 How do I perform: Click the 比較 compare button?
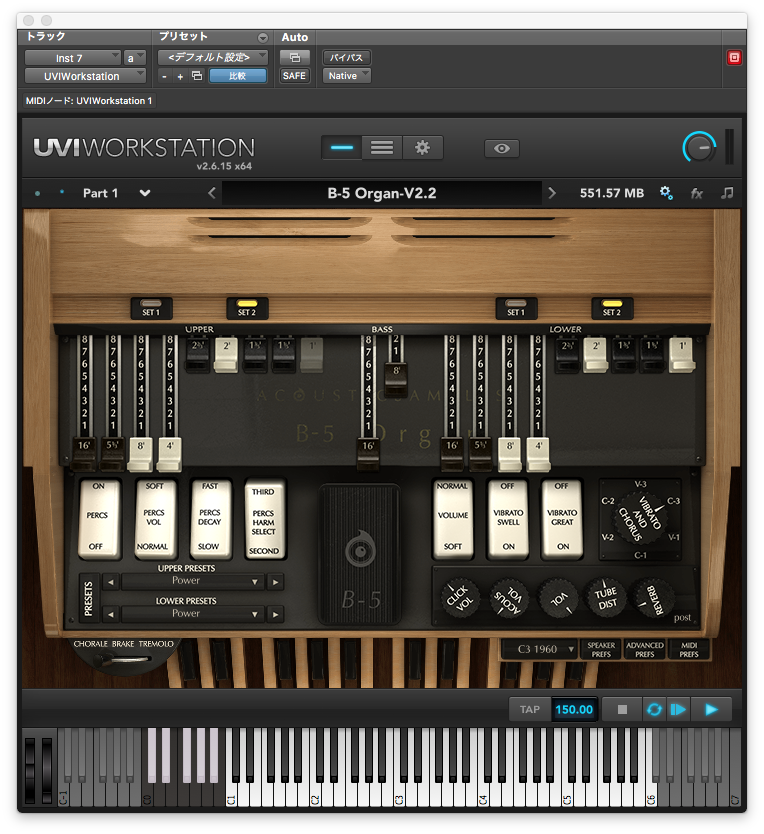(238, 76)
